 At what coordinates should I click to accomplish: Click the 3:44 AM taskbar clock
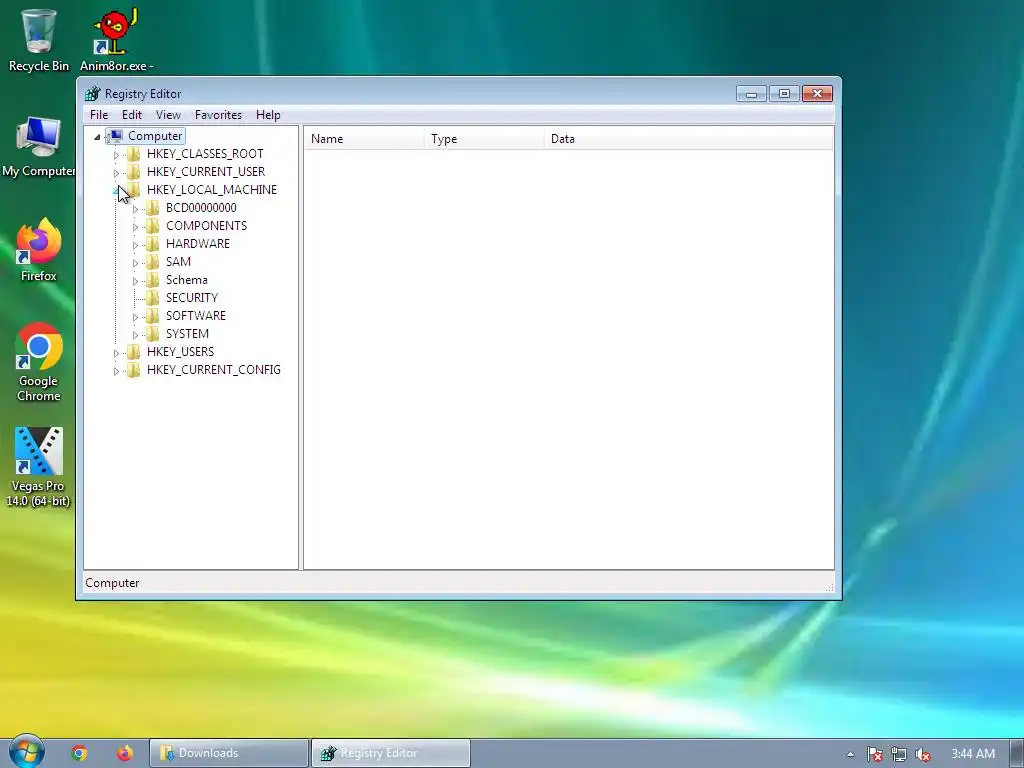tap(973, 754)
